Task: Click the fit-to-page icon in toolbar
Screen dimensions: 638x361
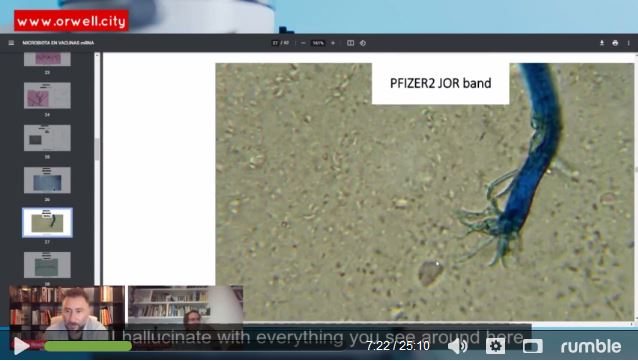Action: point(350,43)
